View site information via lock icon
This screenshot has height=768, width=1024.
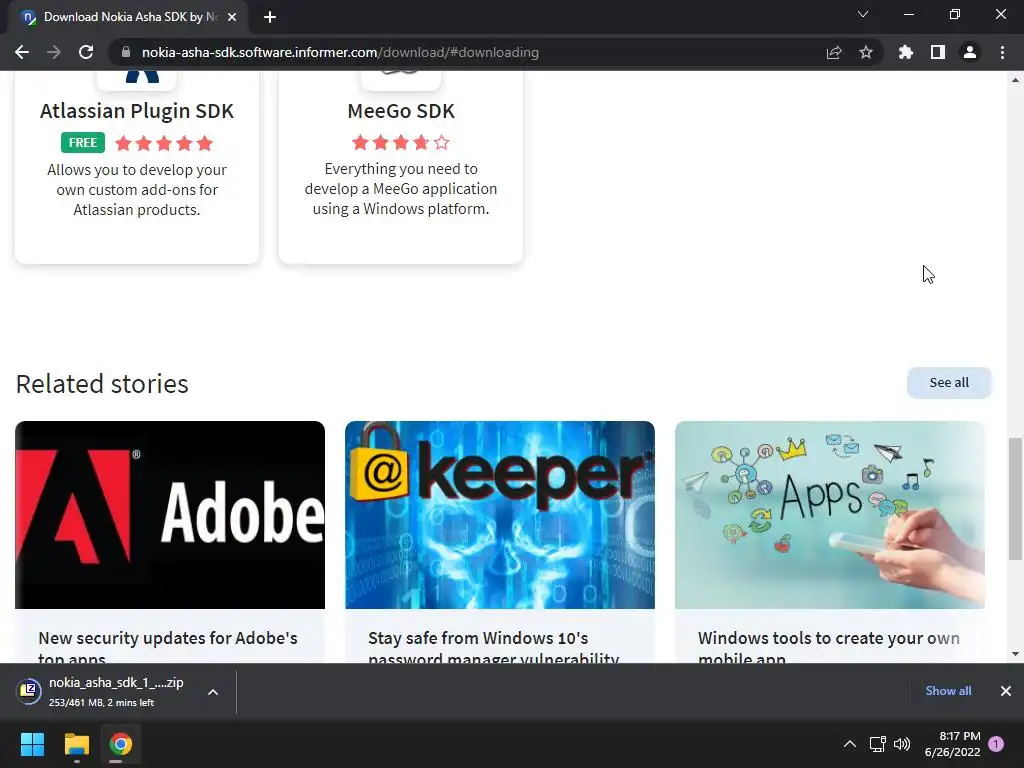click(126, 52)
